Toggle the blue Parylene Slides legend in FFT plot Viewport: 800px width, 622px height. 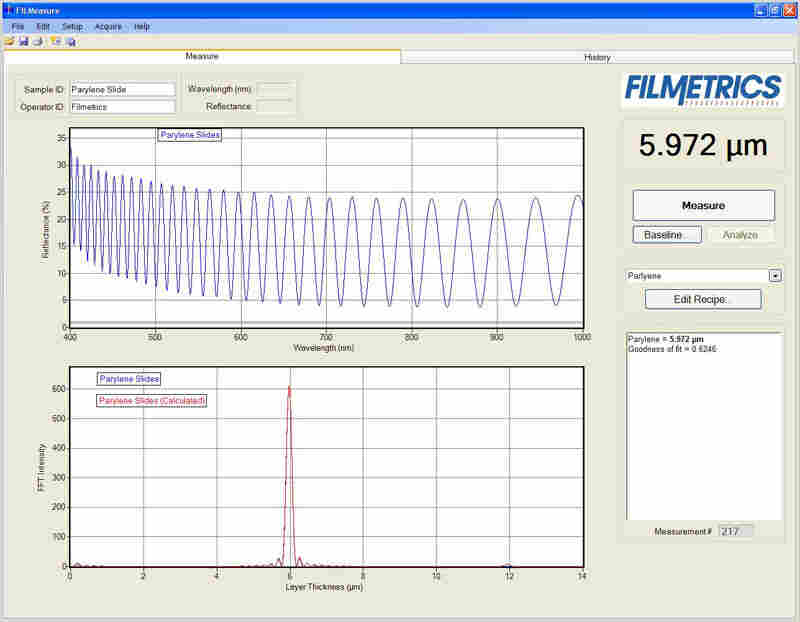pyautogui.click(x=128, y=379)
